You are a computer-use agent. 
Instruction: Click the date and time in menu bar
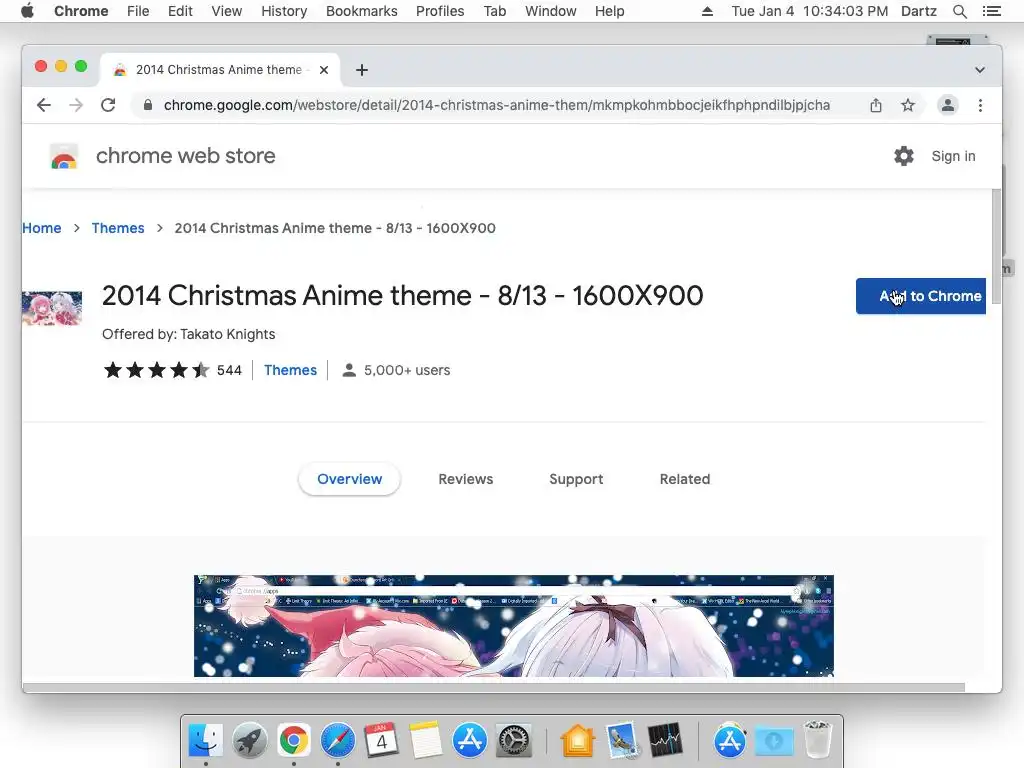(810, 11)
